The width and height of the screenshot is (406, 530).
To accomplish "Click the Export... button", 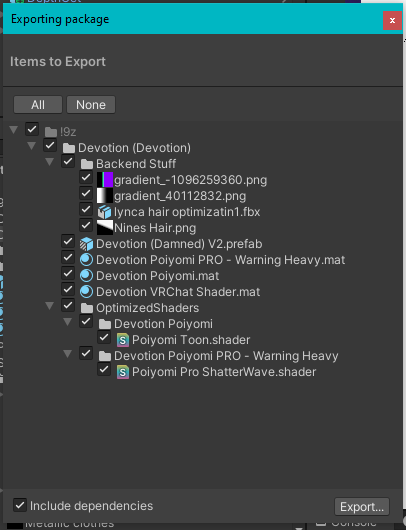I will 362,507.
